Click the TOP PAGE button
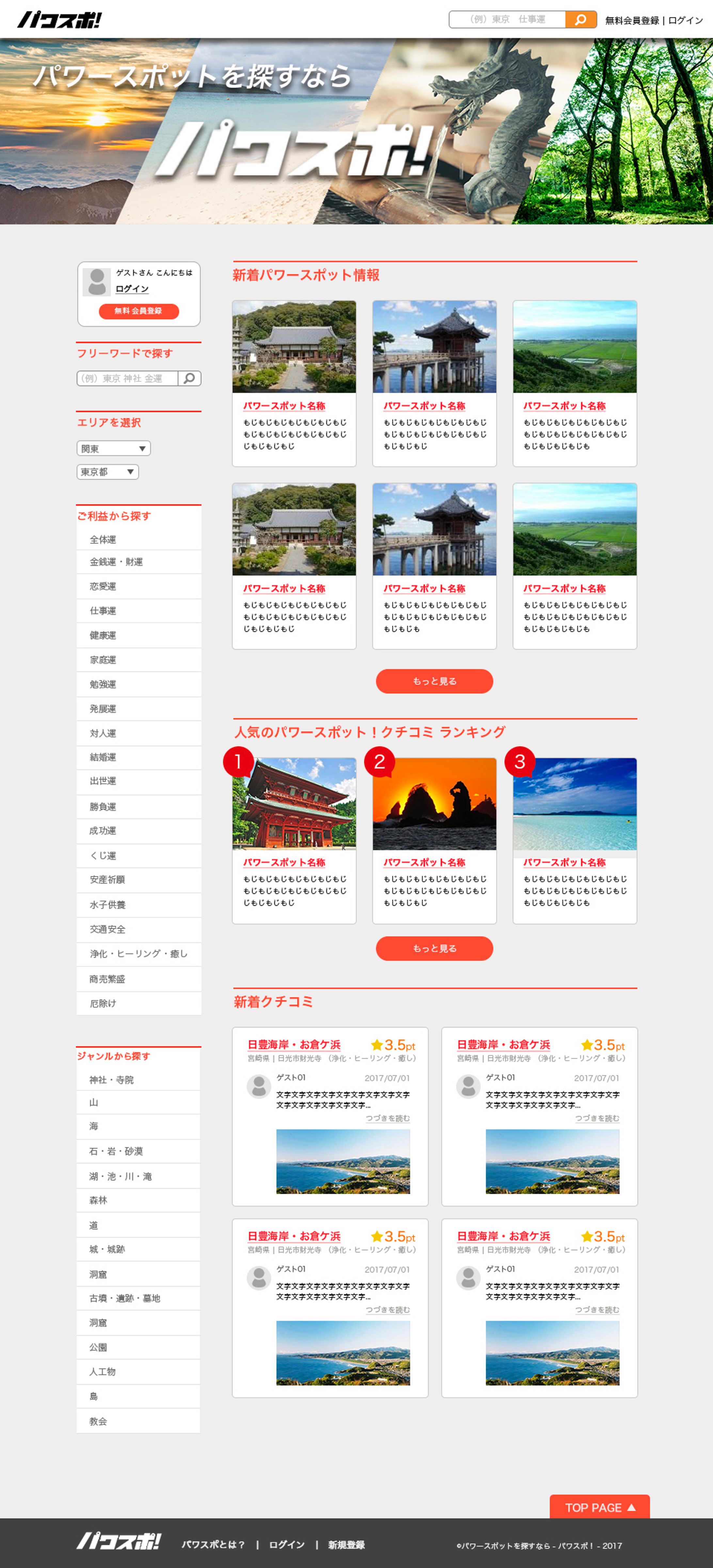Screen dimensions: 713x1568 599,1508
